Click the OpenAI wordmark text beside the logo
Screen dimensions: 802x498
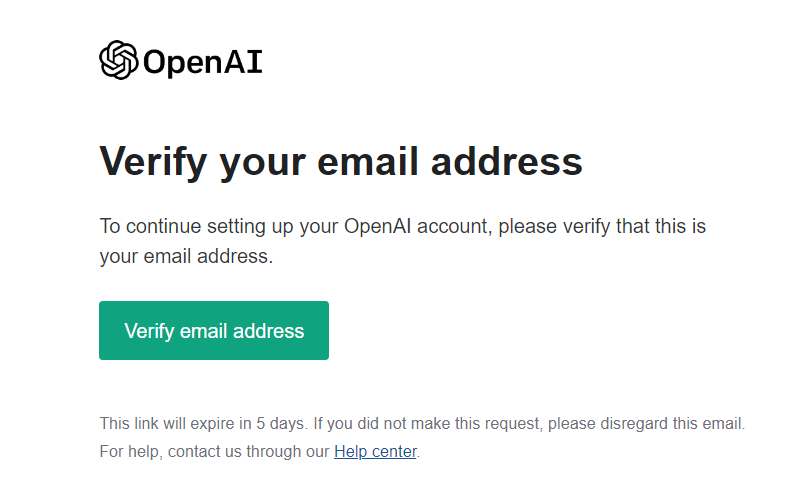click(x=203, y=62)
